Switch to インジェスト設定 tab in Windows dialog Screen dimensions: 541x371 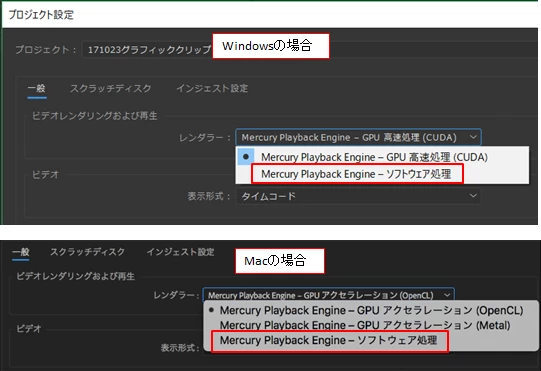212,88
